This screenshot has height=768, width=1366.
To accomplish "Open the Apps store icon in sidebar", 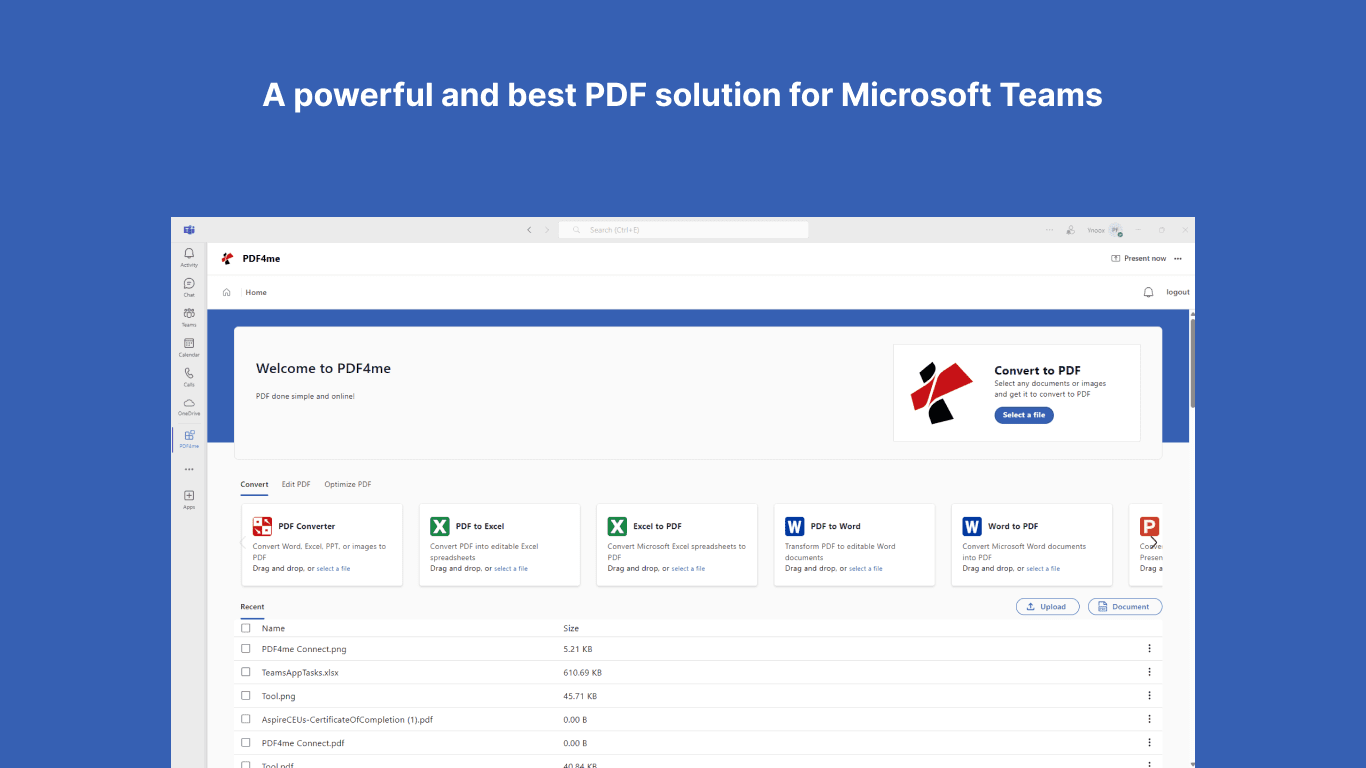I will [189, 499].
